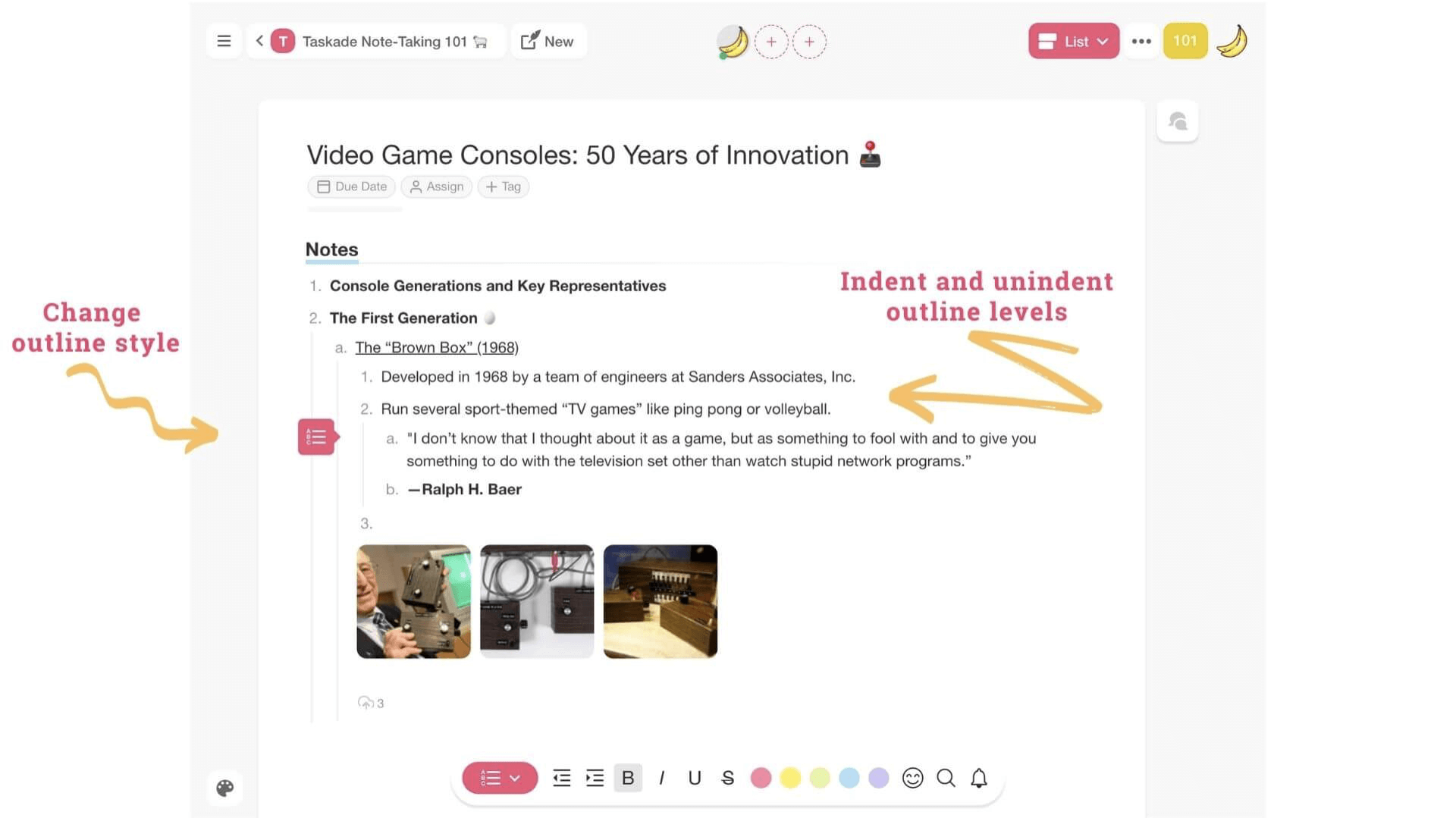1456x818 pixels.
Task: Open the two black boxes thumbnail
Action: 537,601
